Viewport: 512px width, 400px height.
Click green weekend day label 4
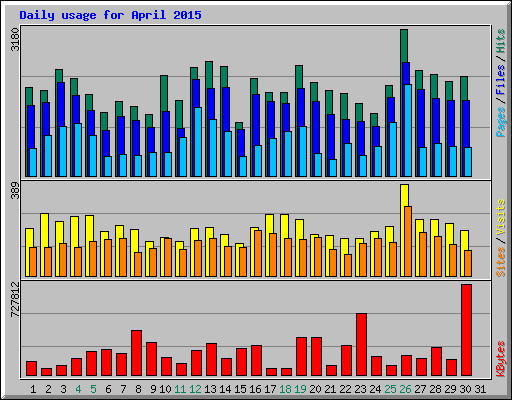78,389
